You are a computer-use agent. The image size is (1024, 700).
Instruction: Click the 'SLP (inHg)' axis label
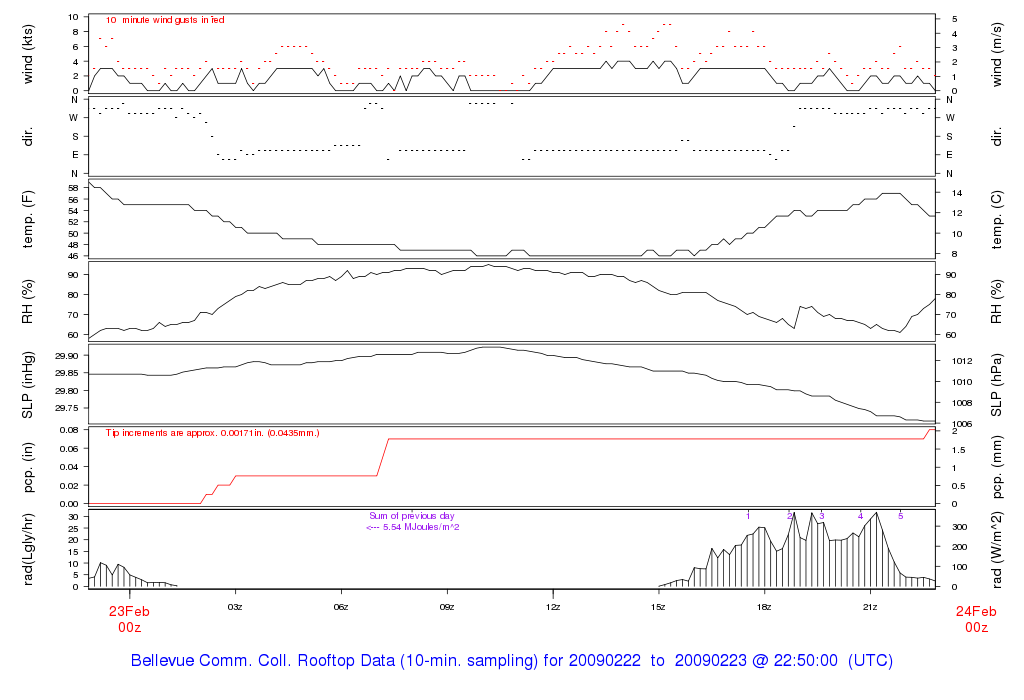(x=27, y=385)
